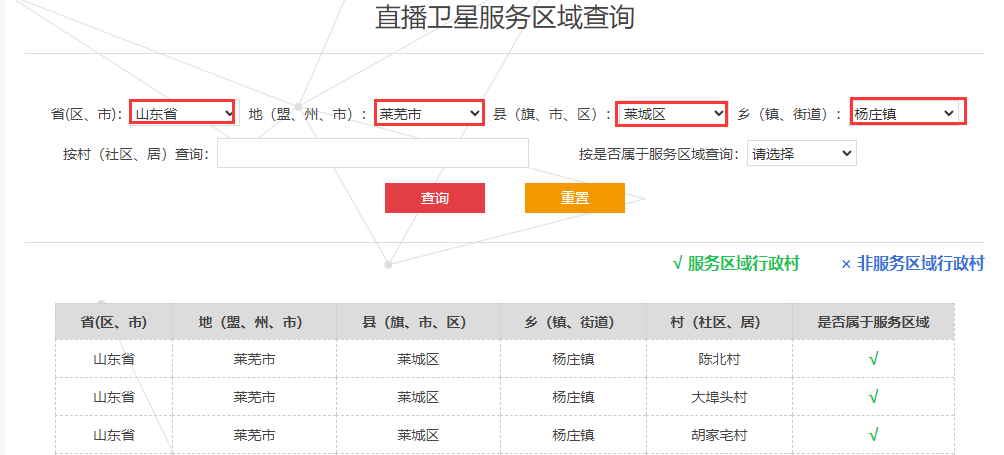Click 杨庄镇 cell in the 大埠头村 row
This screenshot has height=455, width=1004.
pyautogui.click(x=573, y=397)
